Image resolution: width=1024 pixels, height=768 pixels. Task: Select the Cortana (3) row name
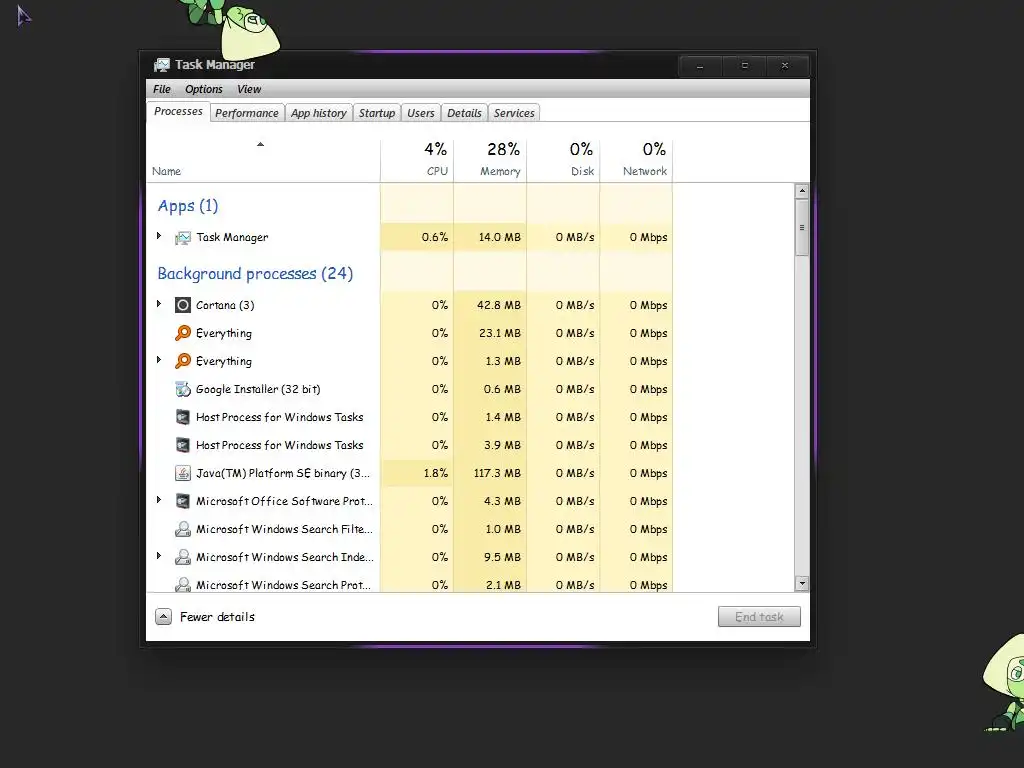click(x=225, y=305)
